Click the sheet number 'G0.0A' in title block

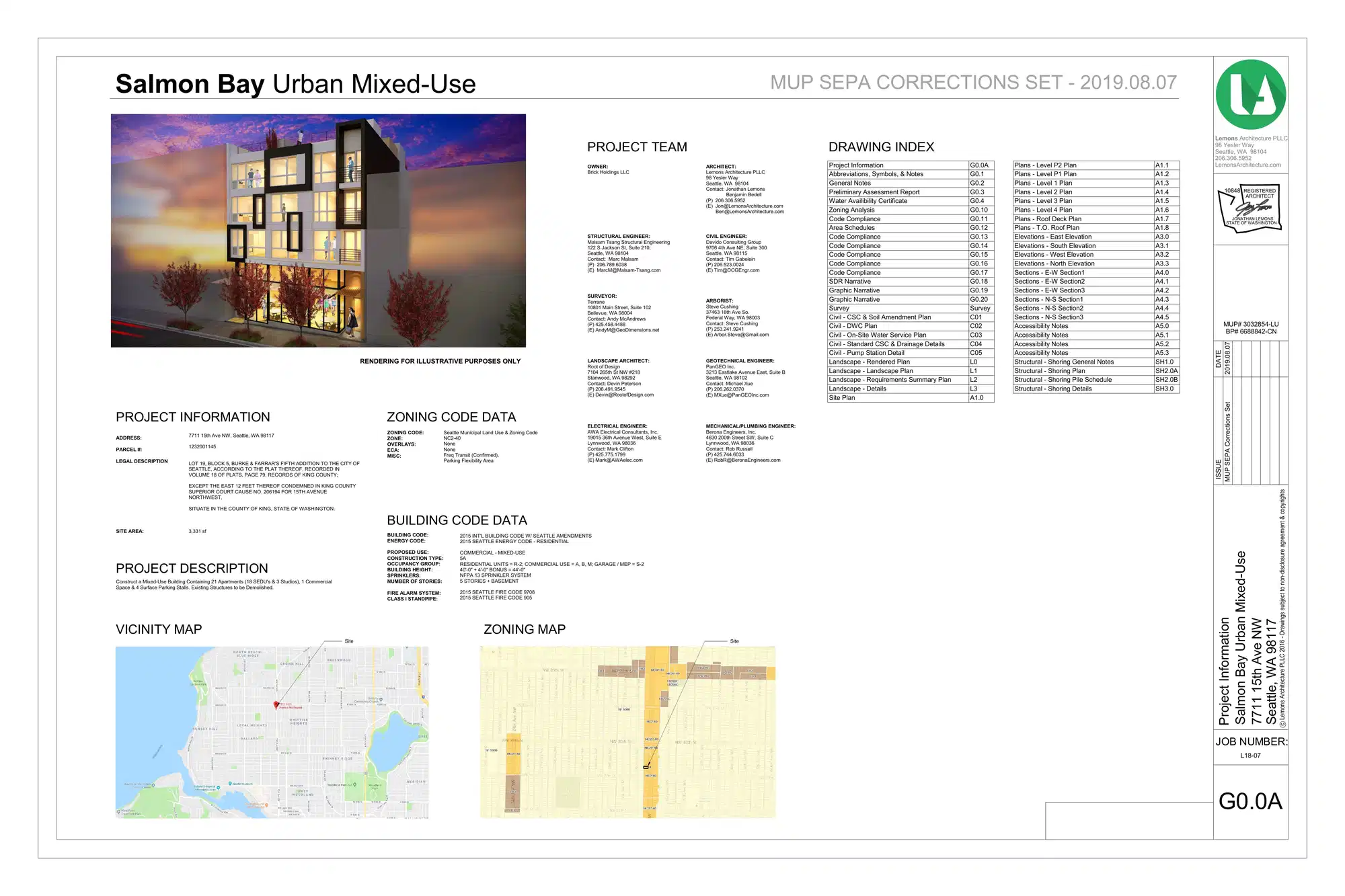[1250, 801]
